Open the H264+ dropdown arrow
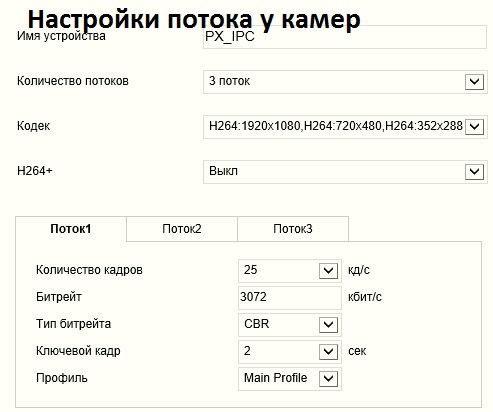 [474, 172]
